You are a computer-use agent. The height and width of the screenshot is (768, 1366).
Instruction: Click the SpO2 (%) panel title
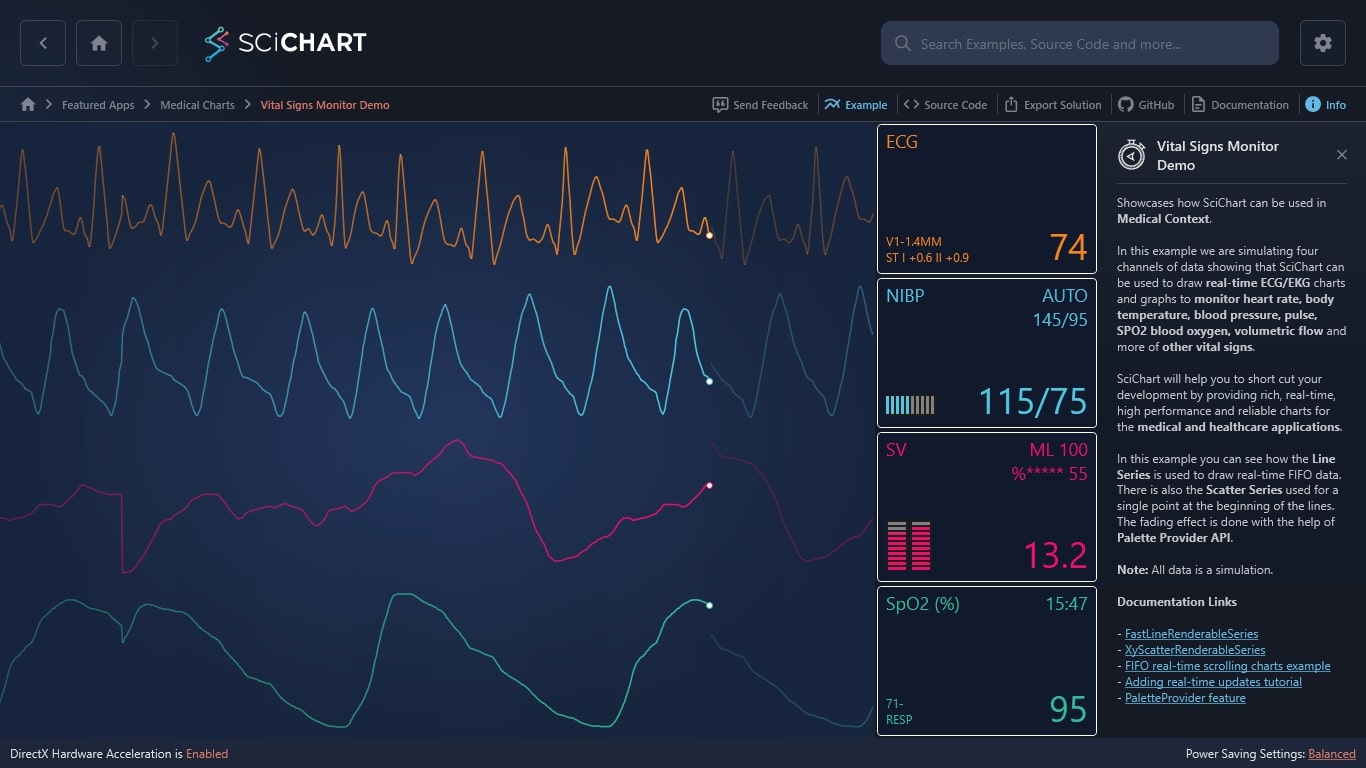(923, 604)
